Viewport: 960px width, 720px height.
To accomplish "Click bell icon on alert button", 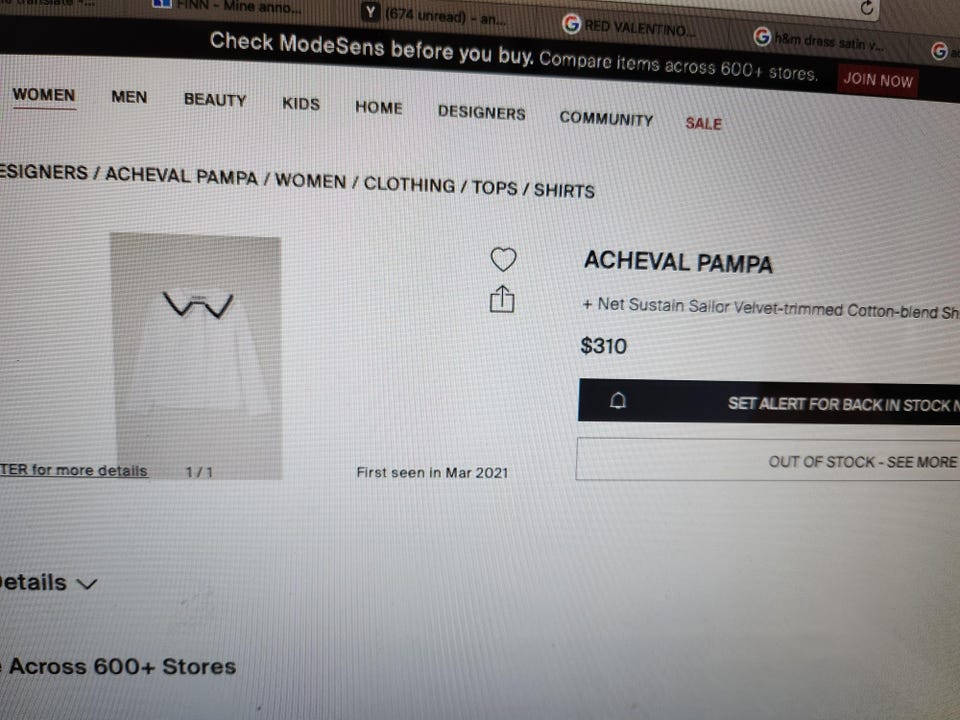I will coord(618,400).
